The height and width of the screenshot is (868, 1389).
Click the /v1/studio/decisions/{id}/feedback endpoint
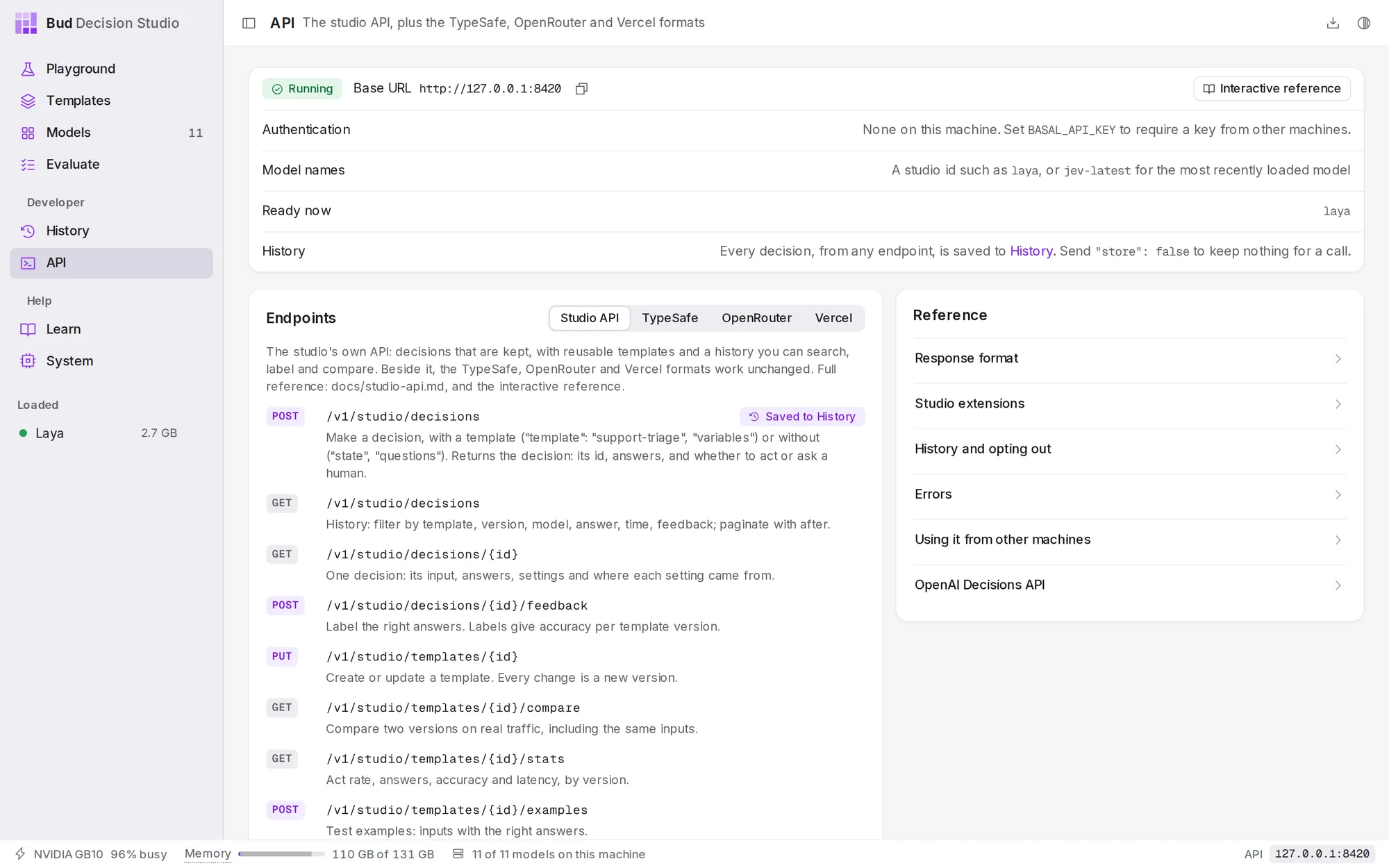pyautogui.click(x=457, y=606)
